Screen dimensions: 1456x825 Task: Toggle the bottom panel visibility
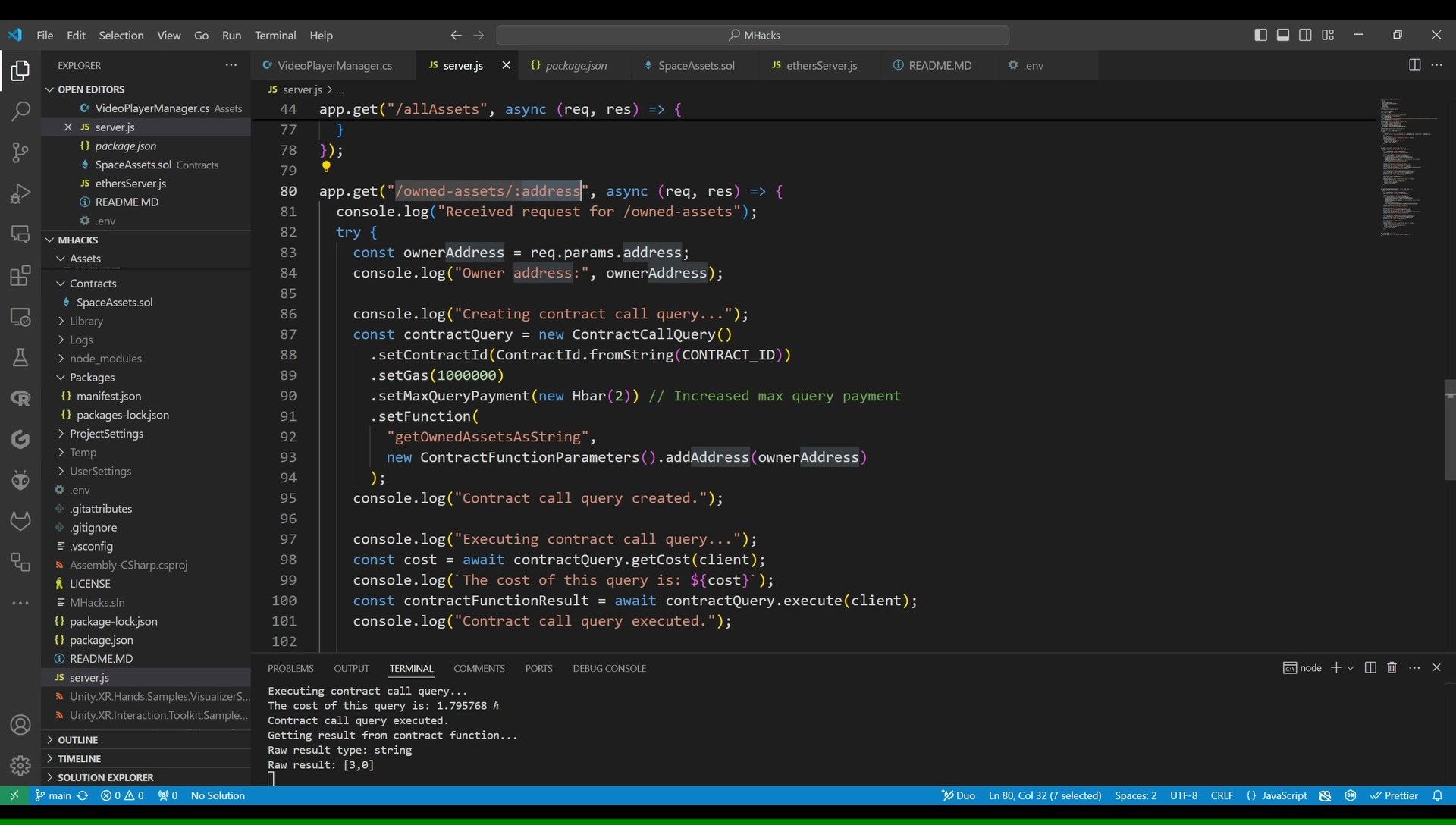click(1283, 35)
